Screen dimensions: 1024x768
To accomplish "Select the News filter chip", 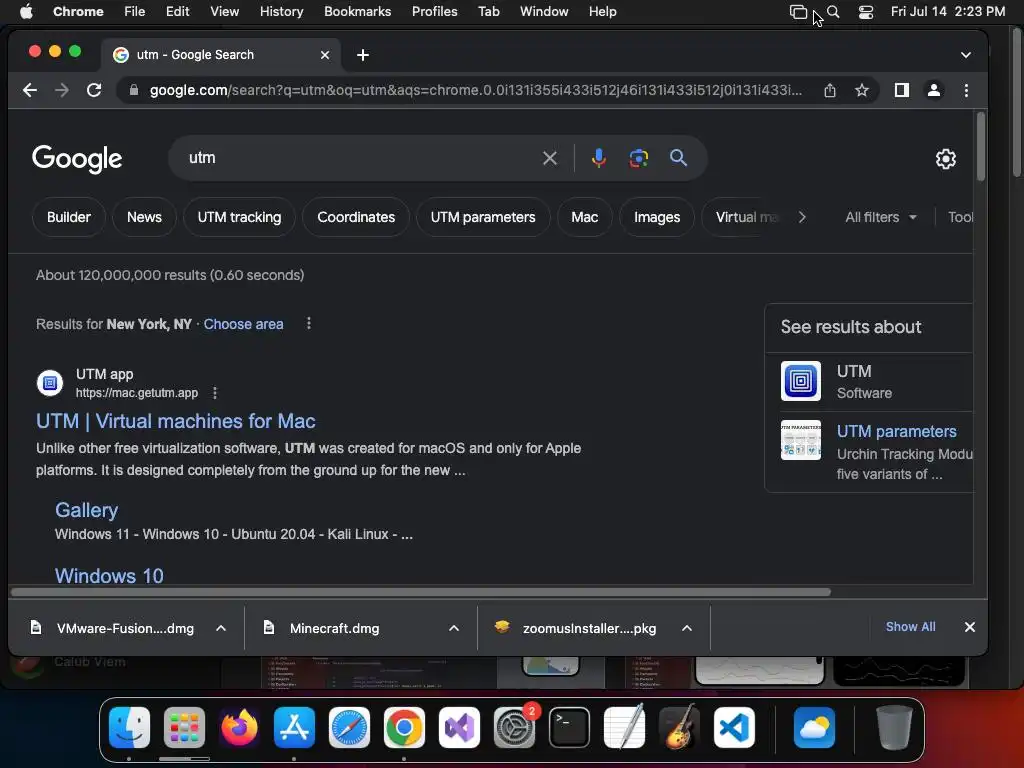I will coord(144,217).
